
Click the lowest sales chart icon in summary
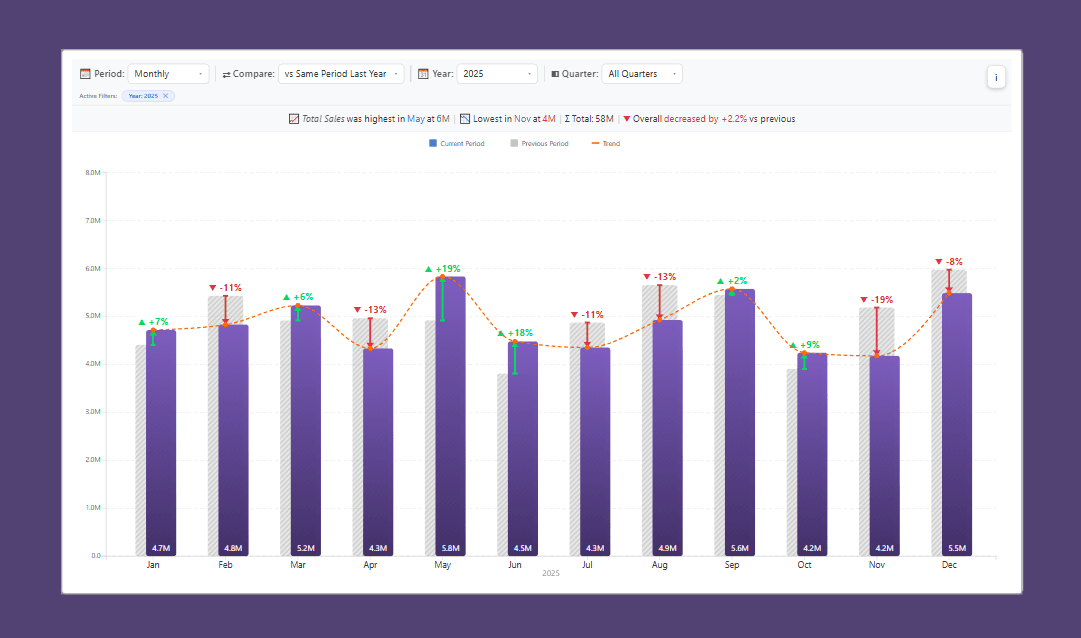465,119
